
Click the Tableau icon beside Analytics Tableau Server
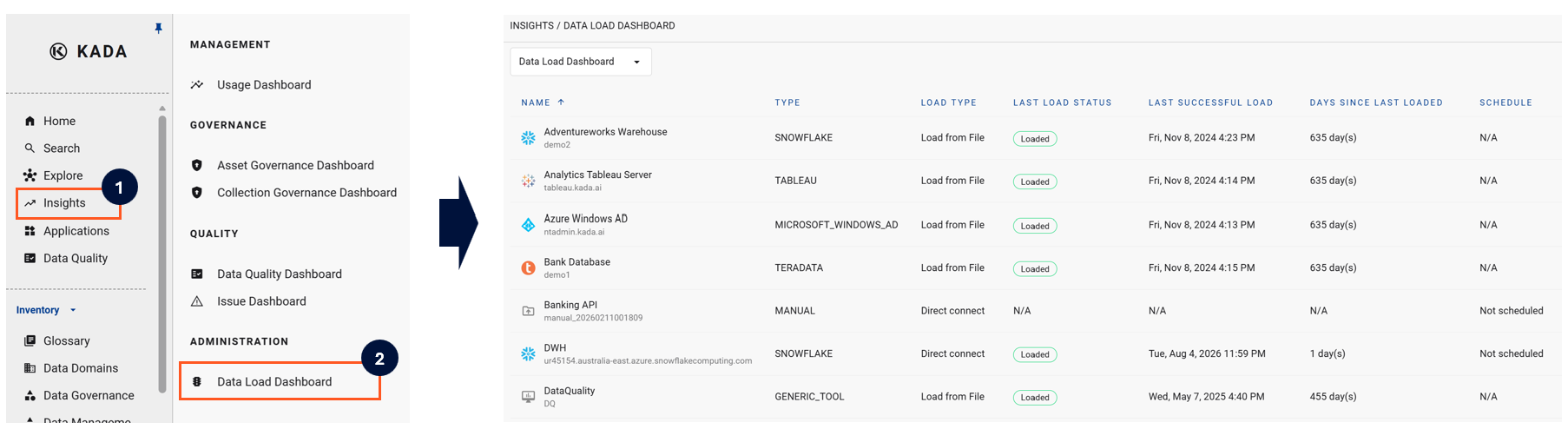[528, 181]
